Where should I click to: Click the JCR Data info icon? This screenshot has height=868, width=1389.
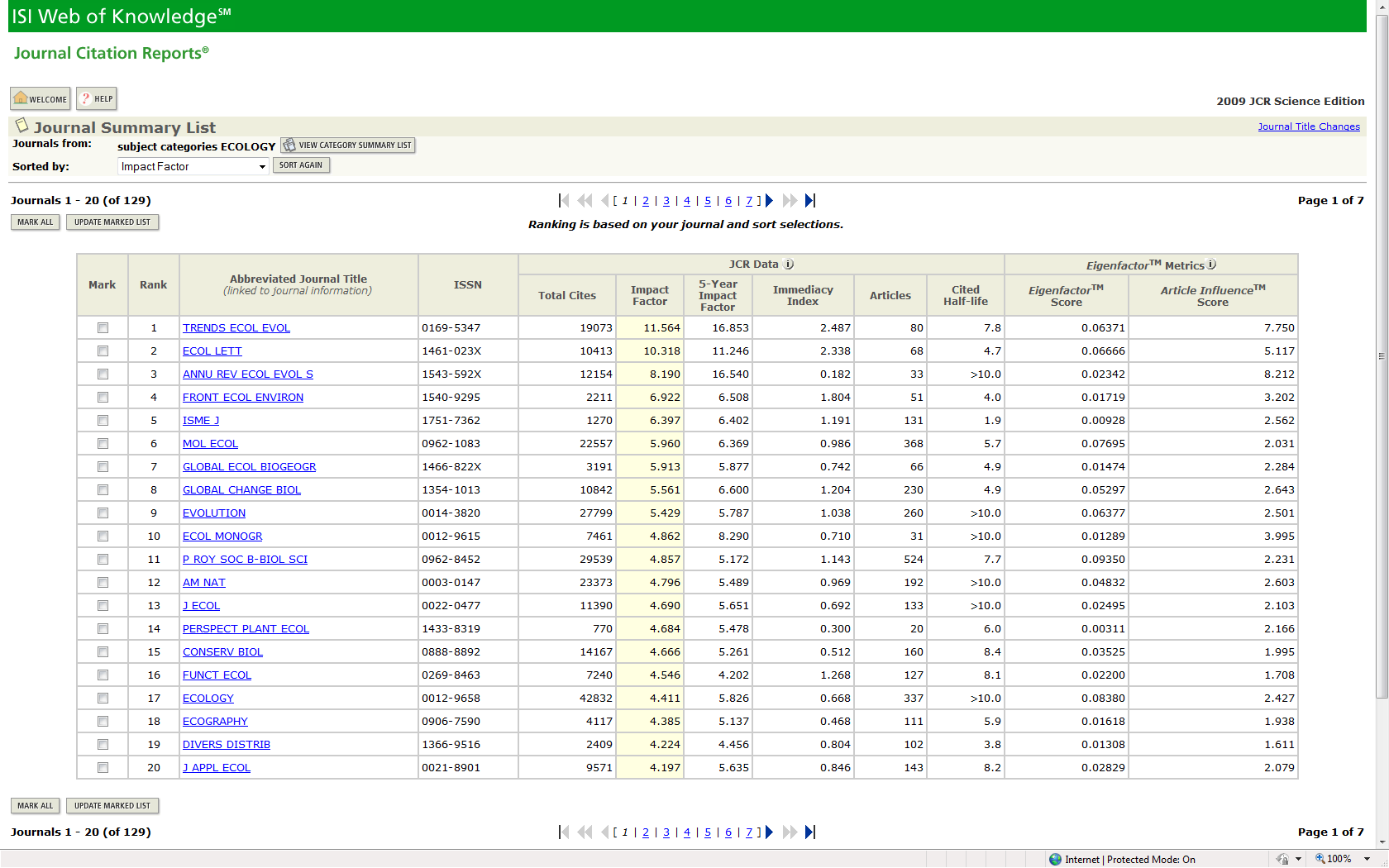[x=789, y=265]
